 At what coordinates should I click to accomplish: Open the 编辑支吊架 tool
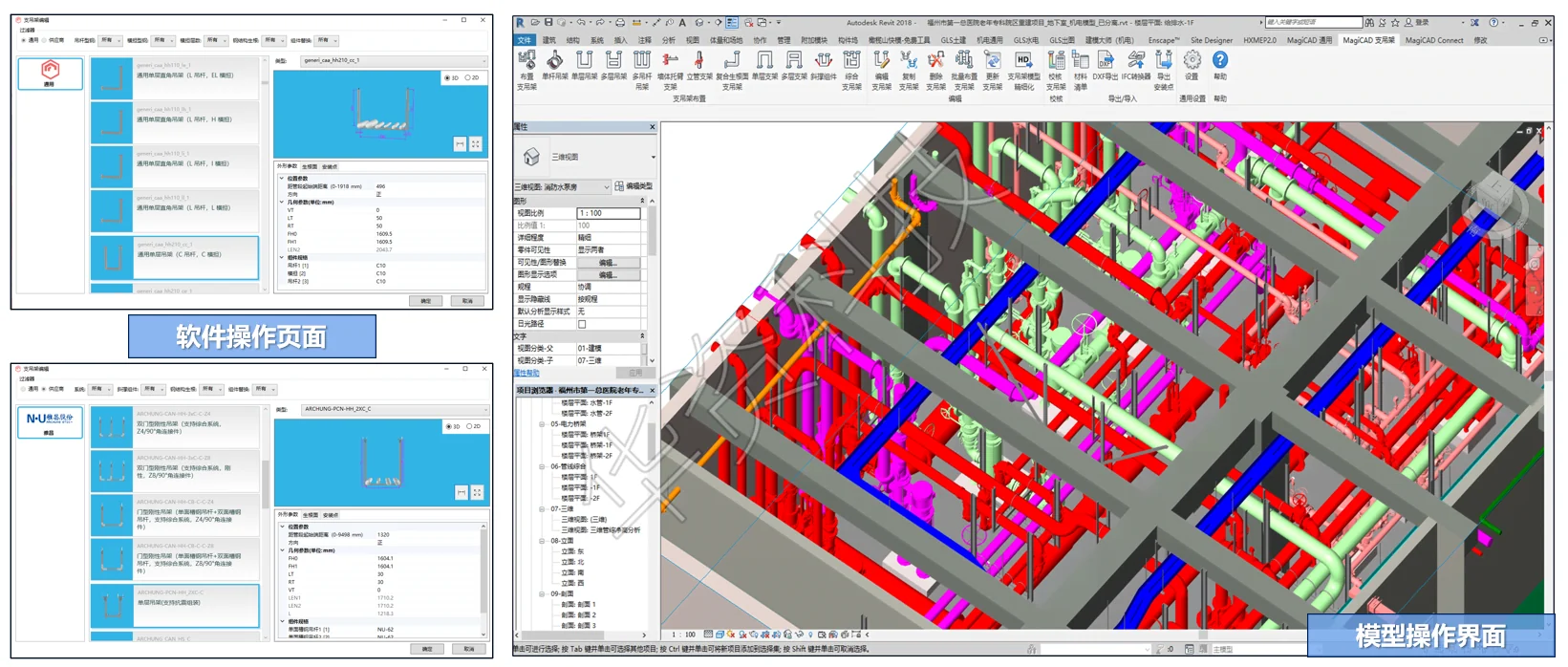pyautogui.click(x=881, y=61)
